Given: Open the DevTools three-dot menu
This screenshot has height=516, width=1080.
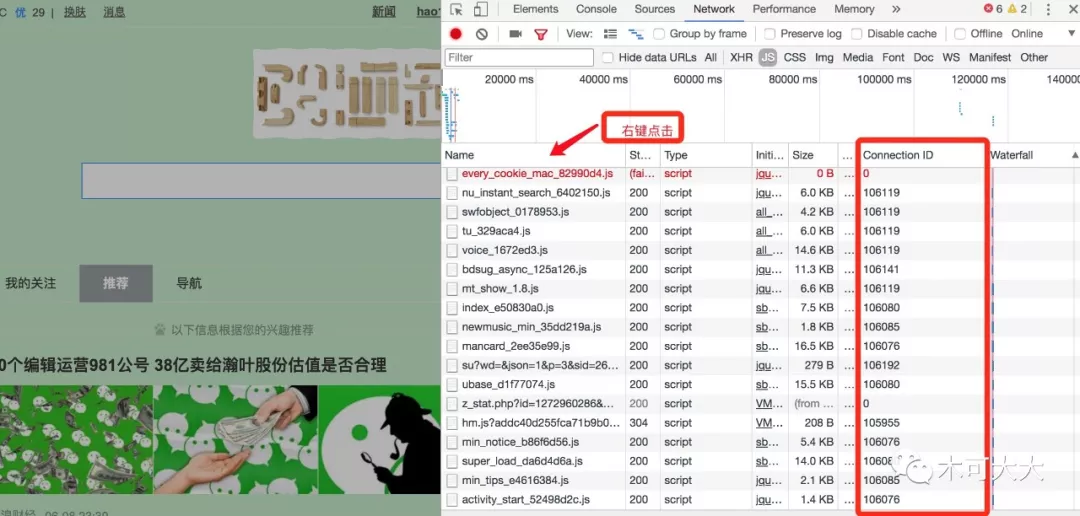Looking at the screenshot, I should 1048,9.
